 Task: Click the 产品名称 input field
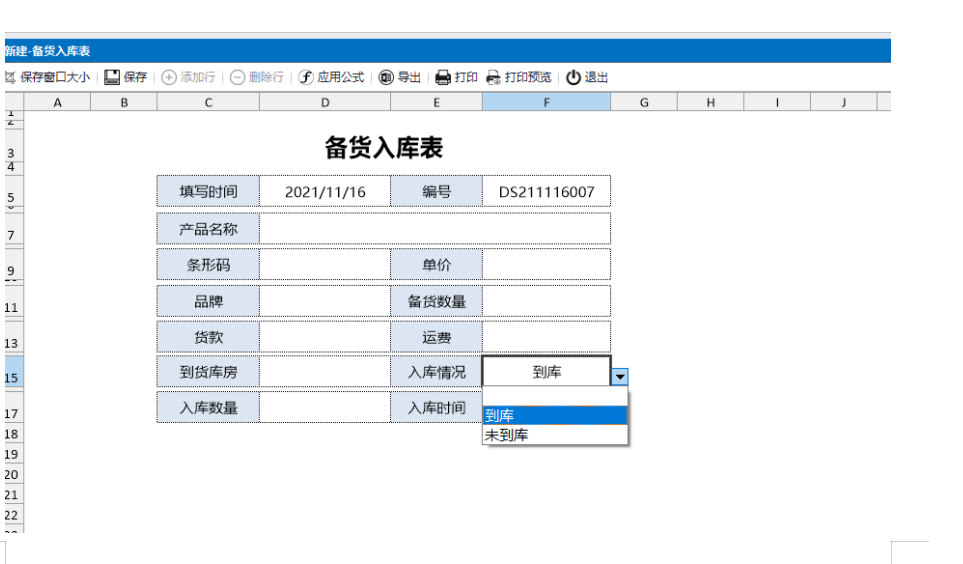(434, 228)
